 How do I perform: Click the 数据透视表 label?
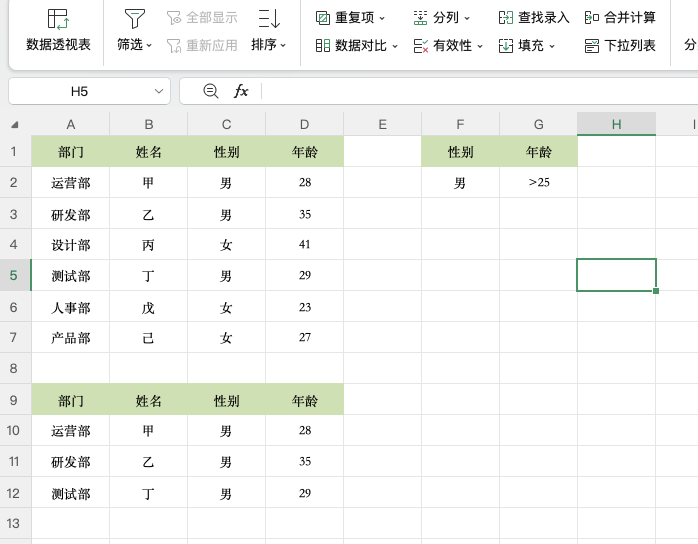click(58, 45)
